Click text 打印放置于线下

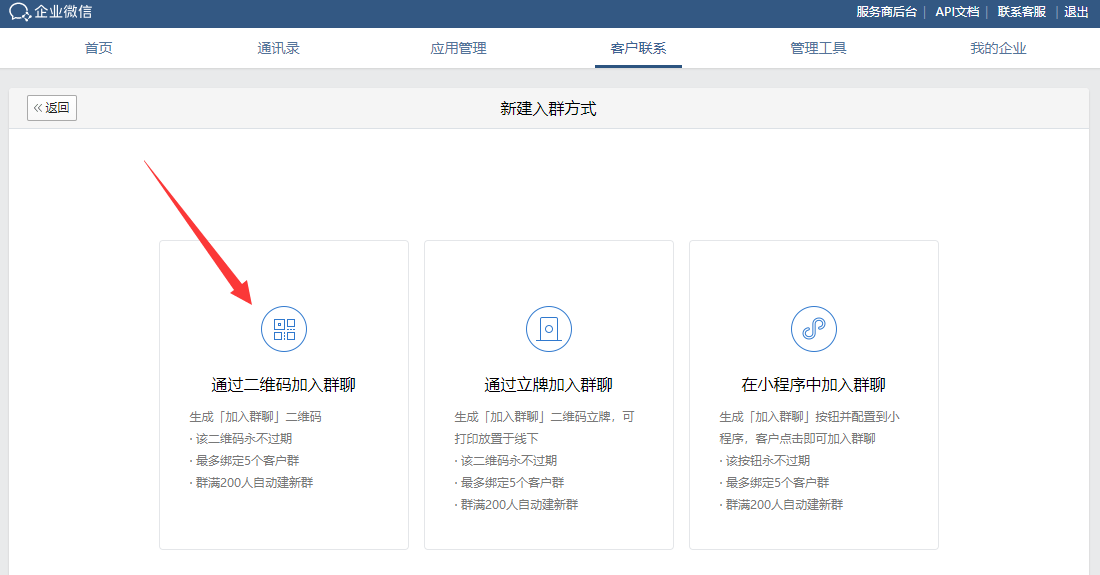[x=496, y=439]
